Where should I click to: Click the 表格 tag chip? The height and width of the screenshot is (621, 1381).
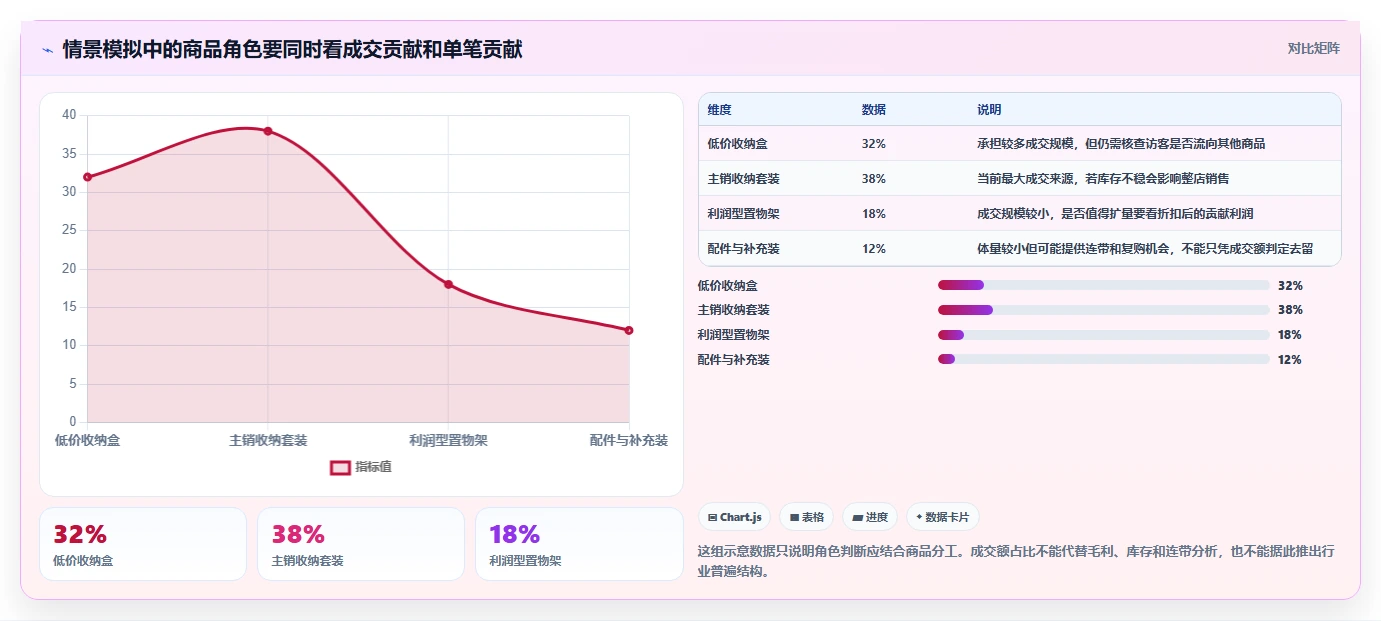[x=807, y=517]
